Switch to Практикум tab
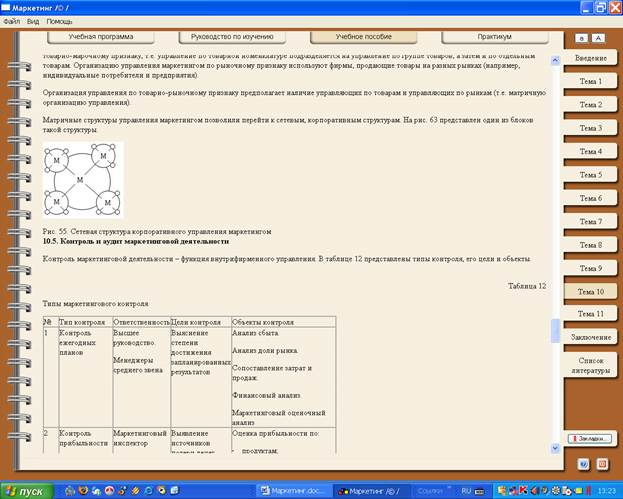Screen dimensions: 623x499 pos(495,37)
